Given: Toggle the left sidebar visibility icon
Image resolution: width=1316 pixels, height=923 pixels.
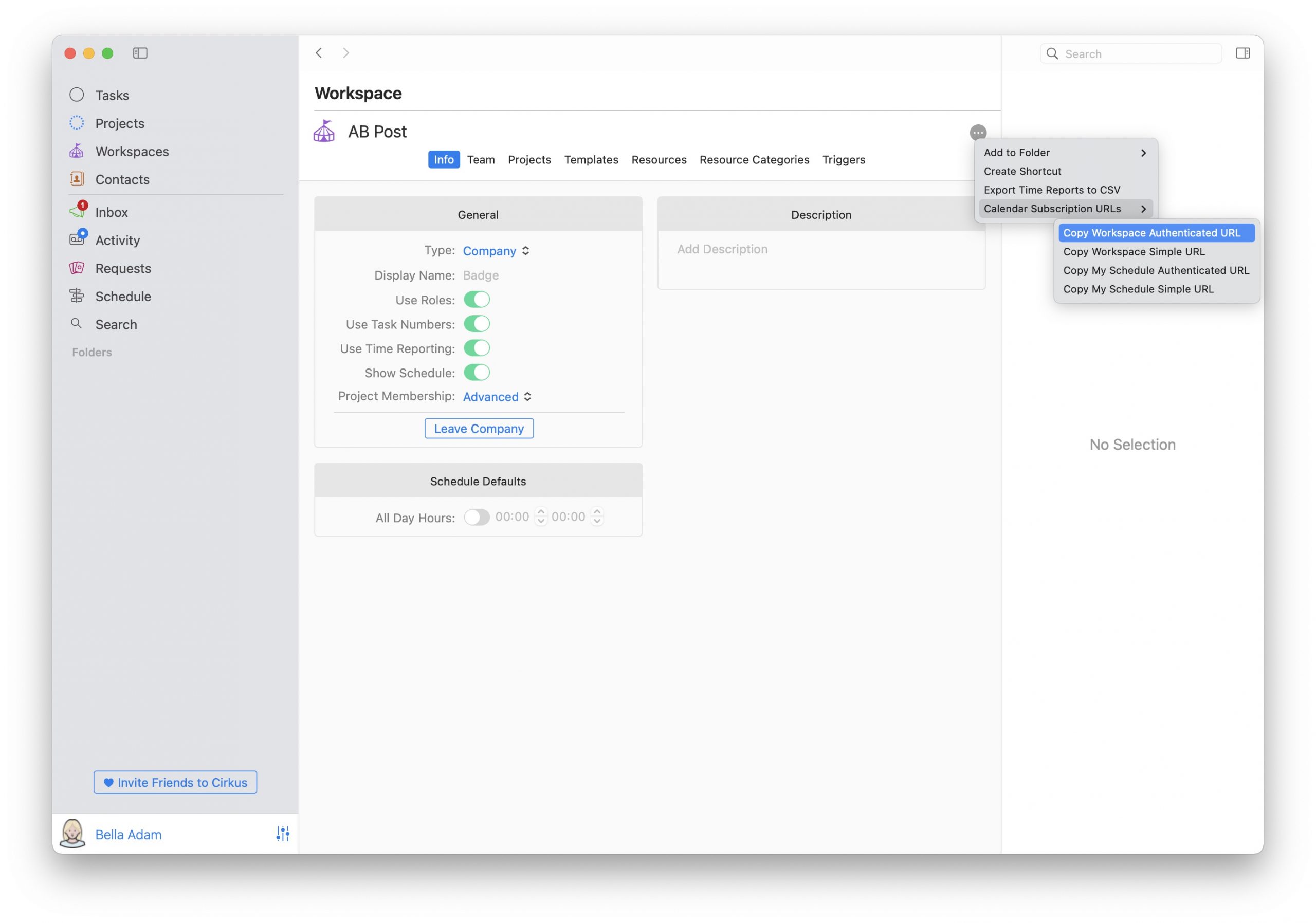Looking at the screenshot, I should (x=140, y=53).
